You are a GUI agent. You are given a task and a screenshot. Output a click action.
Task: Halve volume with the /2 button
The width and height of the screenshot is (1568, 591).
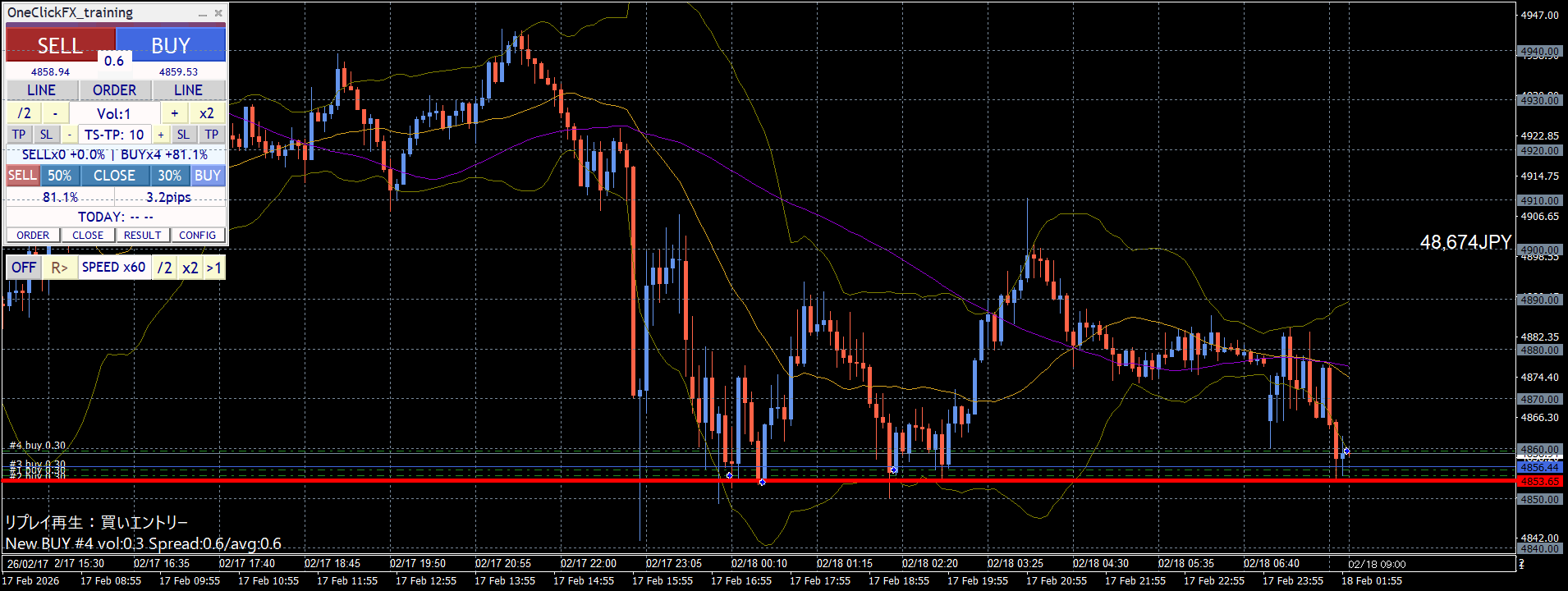click(x=25, y=113)
